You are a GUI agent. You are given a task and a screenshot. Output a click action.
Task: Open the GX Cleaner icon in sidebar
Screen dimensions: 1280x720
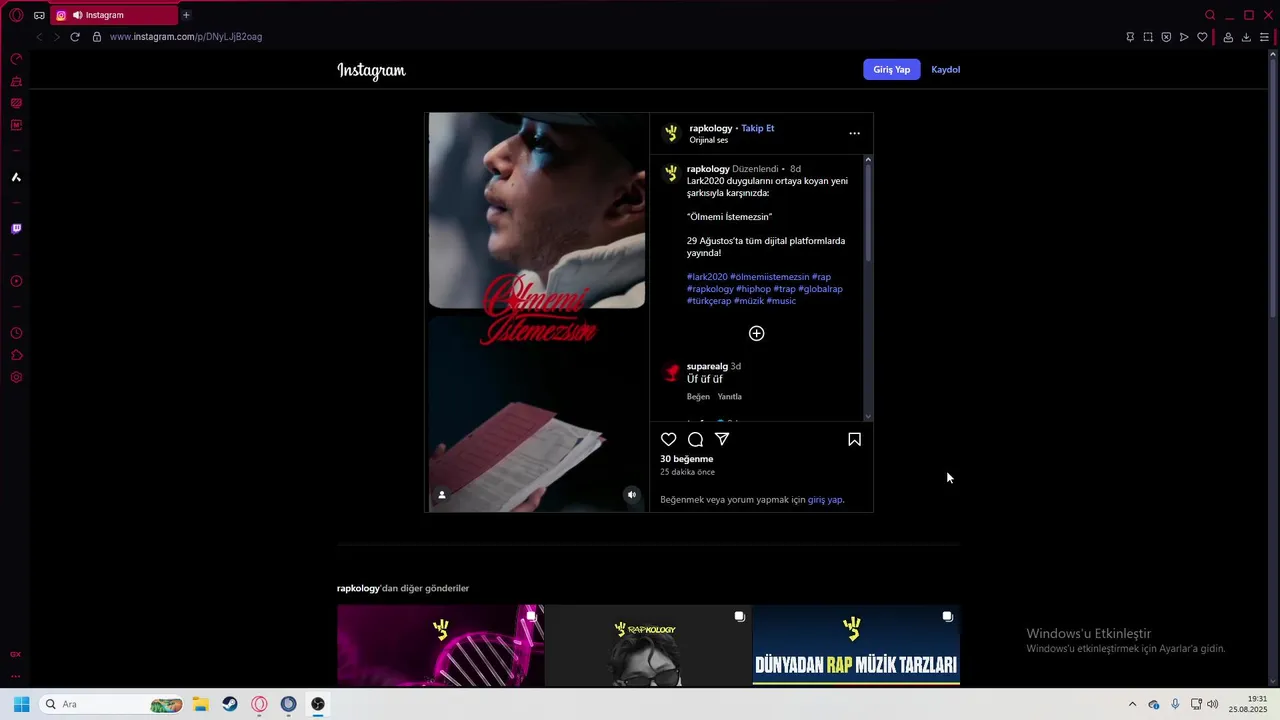pos(16,81)
